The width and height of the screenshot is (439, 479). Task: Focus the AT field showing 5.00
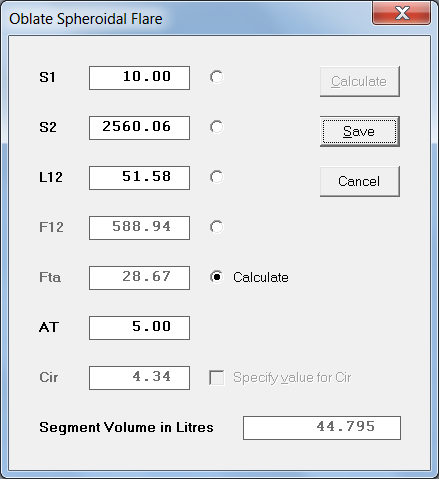click(x=139, y=328)
